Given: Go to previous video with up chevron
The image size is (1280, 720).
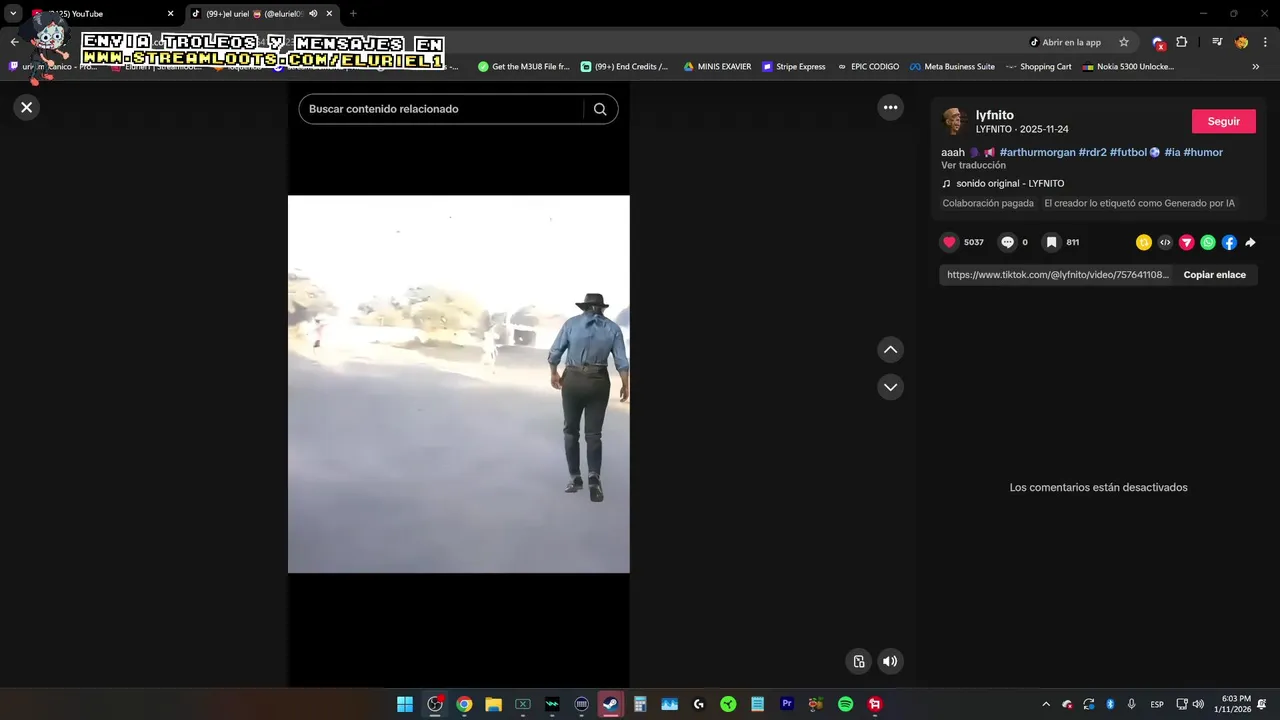Looking at the screenshot, I should point(890,350).
